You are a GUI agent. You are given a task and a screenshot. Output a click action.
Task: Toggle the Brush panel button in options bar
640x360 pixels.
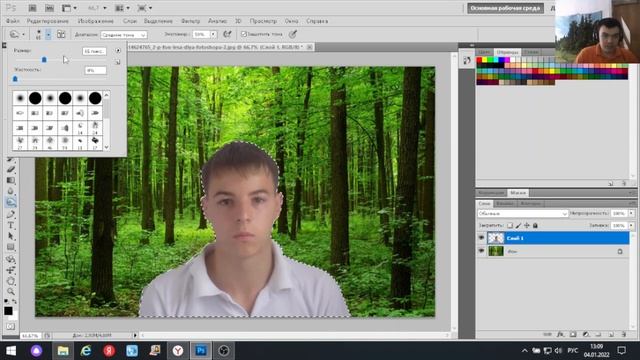coord(61,35)
